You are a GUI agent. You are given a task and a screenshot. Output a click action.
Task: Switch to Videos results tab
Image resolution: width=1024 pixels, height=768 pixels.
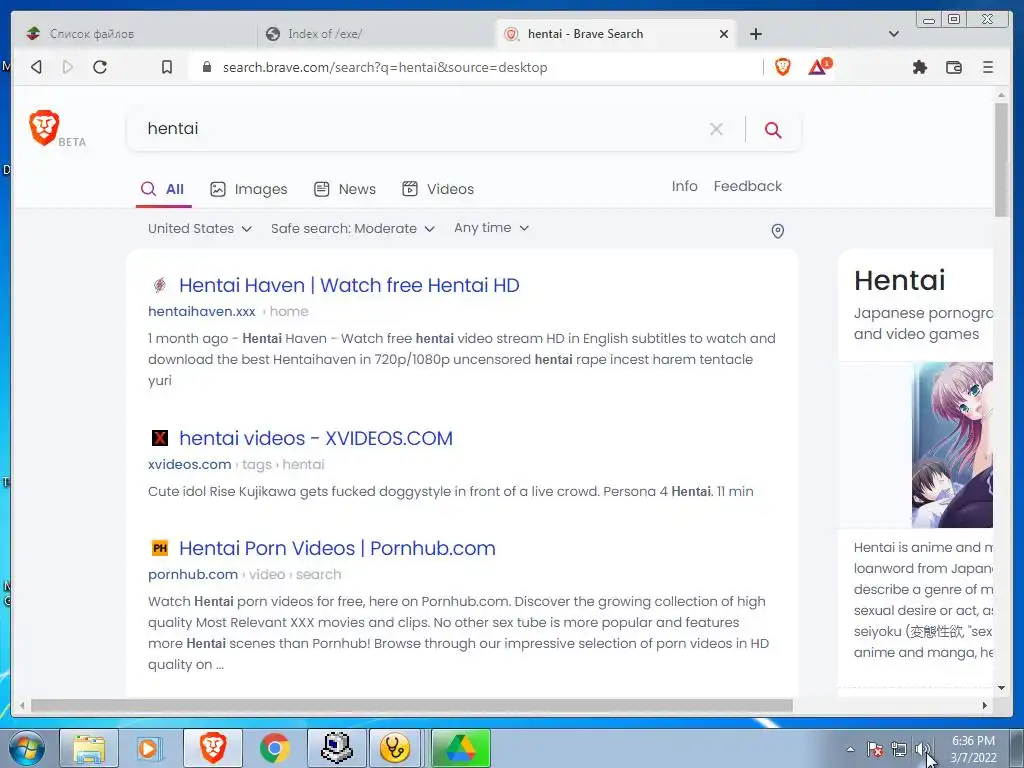pyautogui.click(x=438, y=189)
